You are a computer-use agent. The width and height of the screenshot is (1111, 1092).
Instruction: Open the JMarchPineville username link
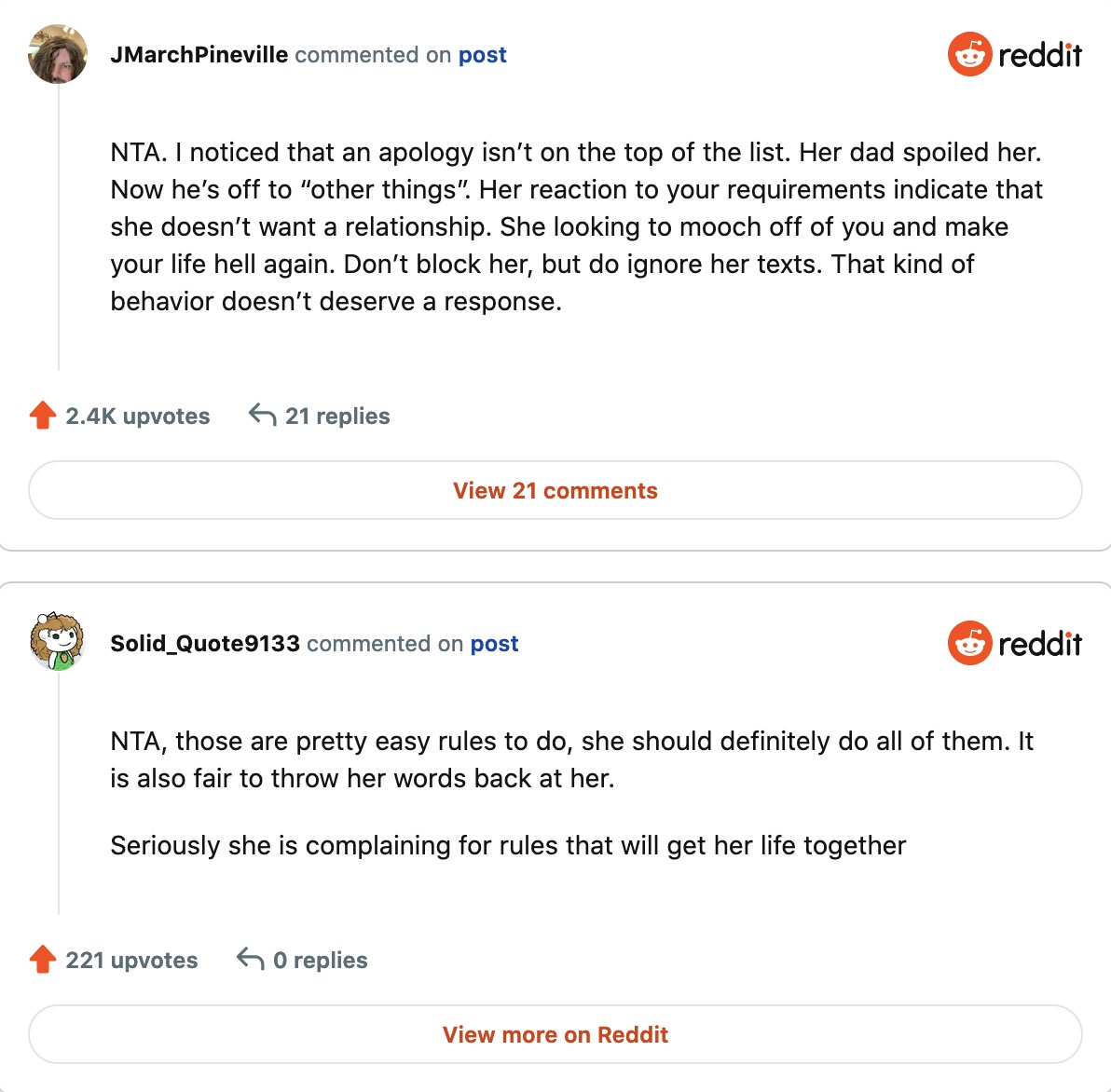tap(199, 55)
